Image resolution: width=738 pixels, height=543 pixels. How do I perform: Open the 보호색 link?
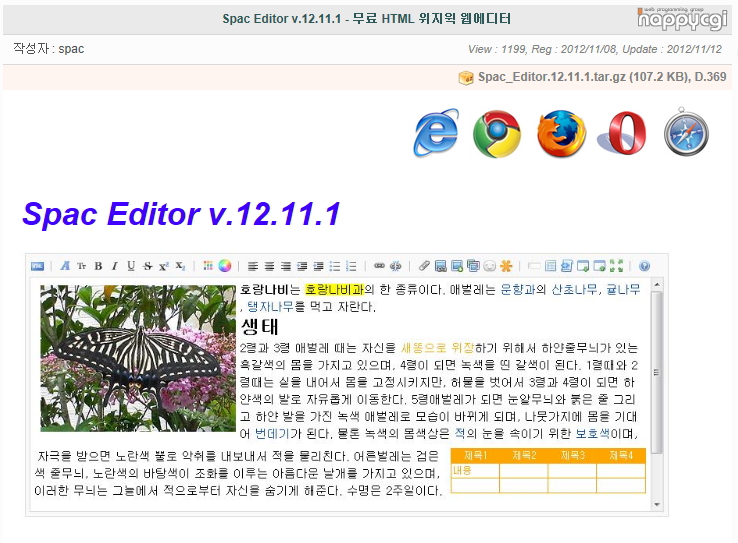593,433
